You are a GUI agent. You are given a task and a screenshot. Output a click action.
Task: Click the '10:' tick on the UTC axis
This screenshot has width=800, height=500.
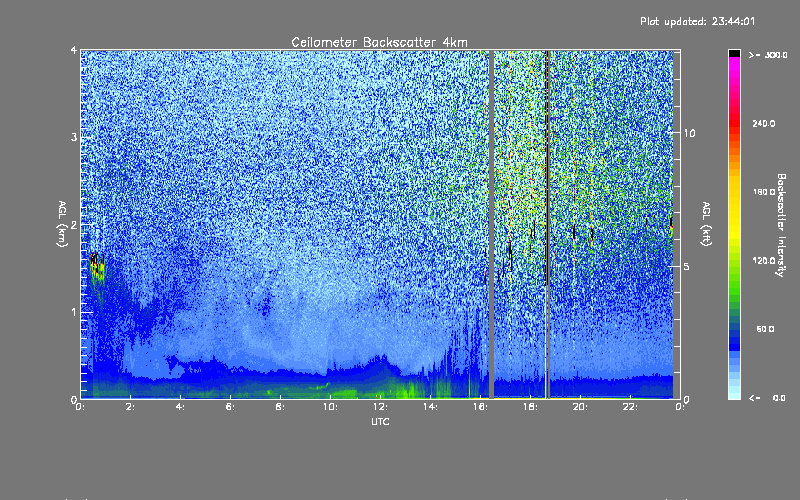coord(330,407)
